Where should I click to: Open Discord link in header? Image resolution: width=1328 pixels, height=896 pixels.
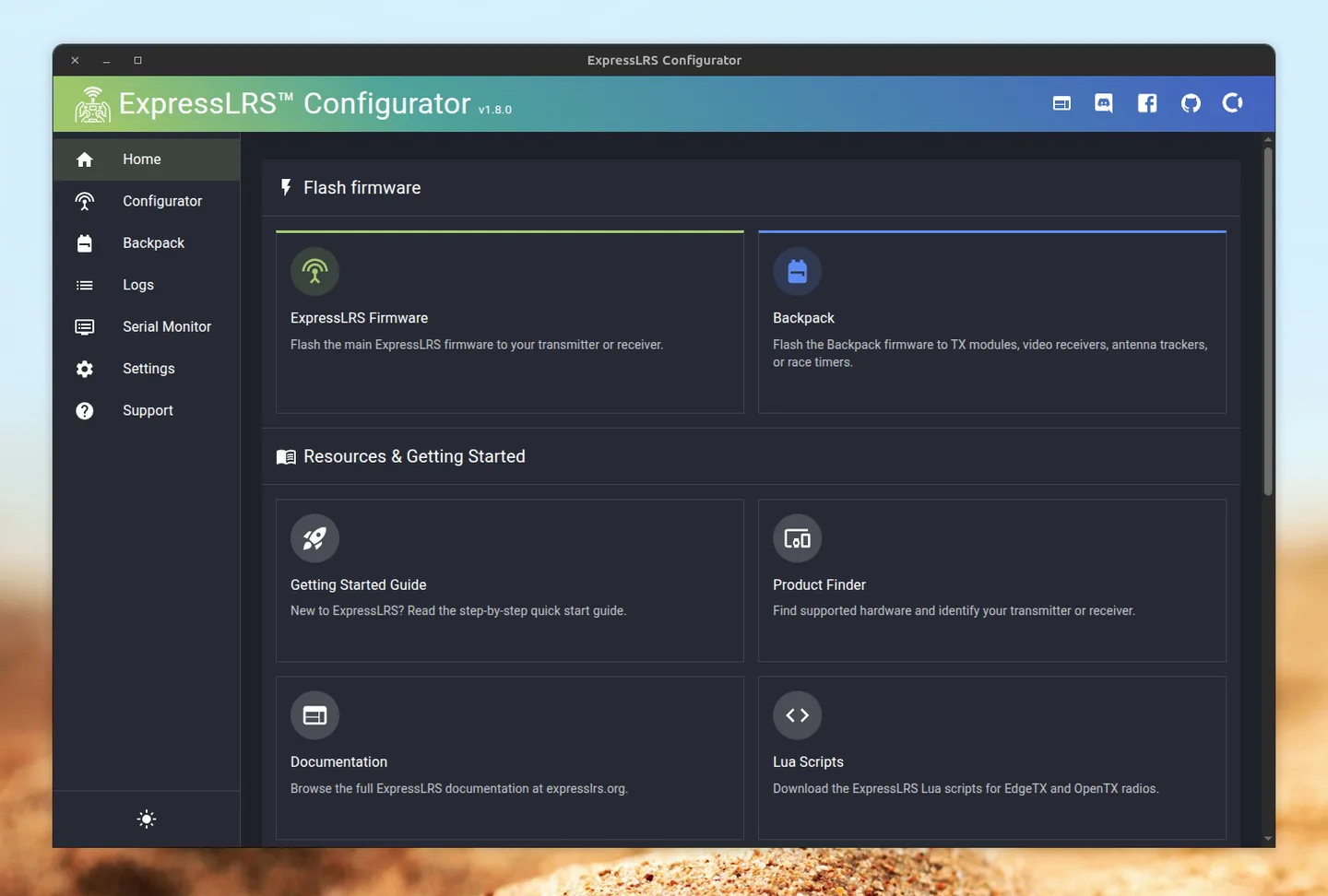click(x=1104, y=103)
